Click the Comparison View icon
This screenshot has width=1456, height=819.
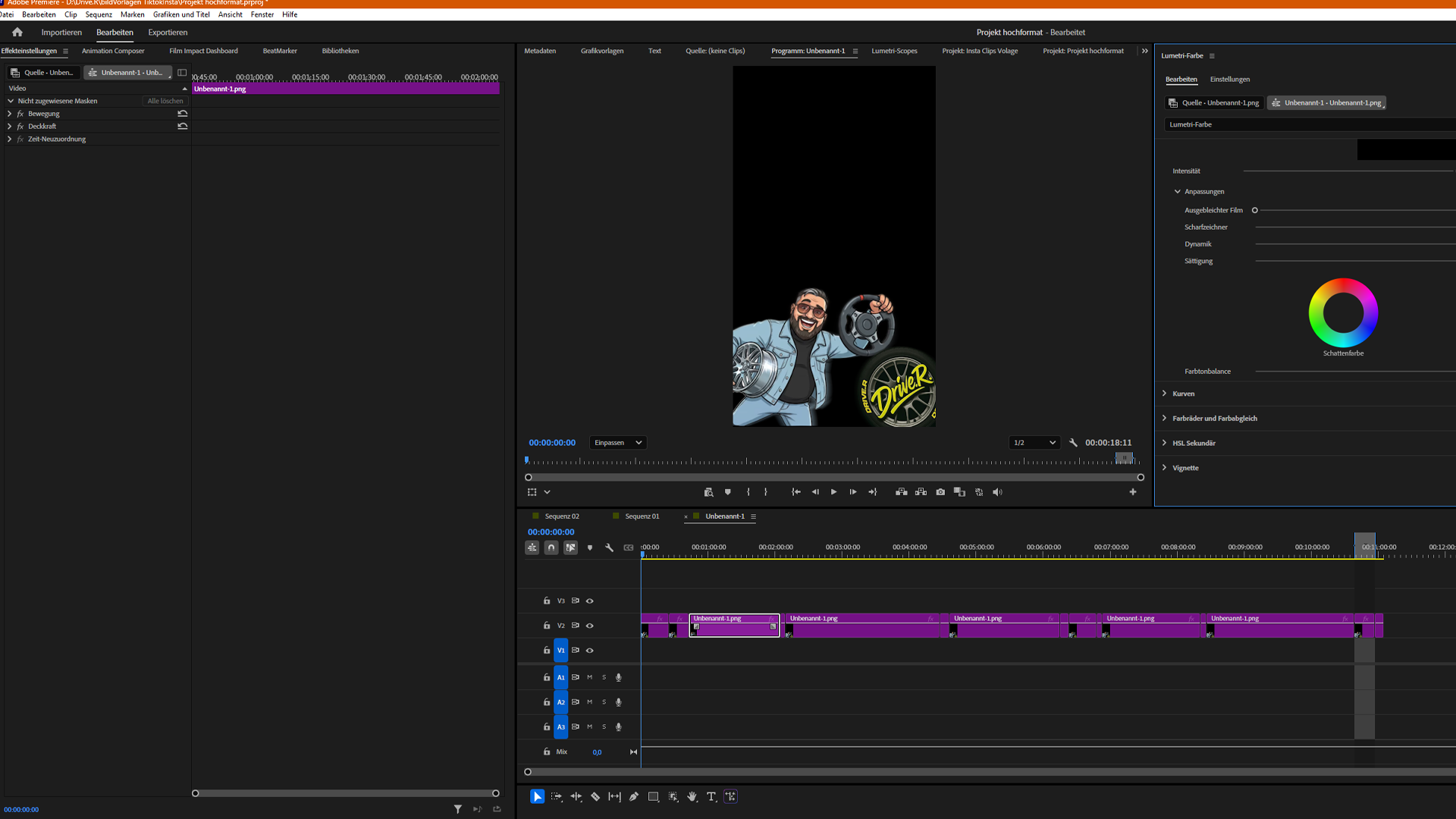point(959,492)
